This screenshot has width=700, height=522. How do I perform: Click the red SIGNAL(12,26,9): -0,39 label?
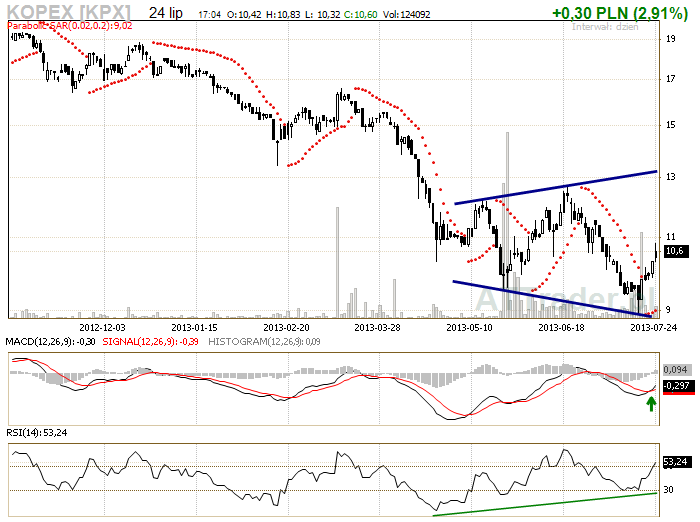pyautogui.click(x=150, y=342)
